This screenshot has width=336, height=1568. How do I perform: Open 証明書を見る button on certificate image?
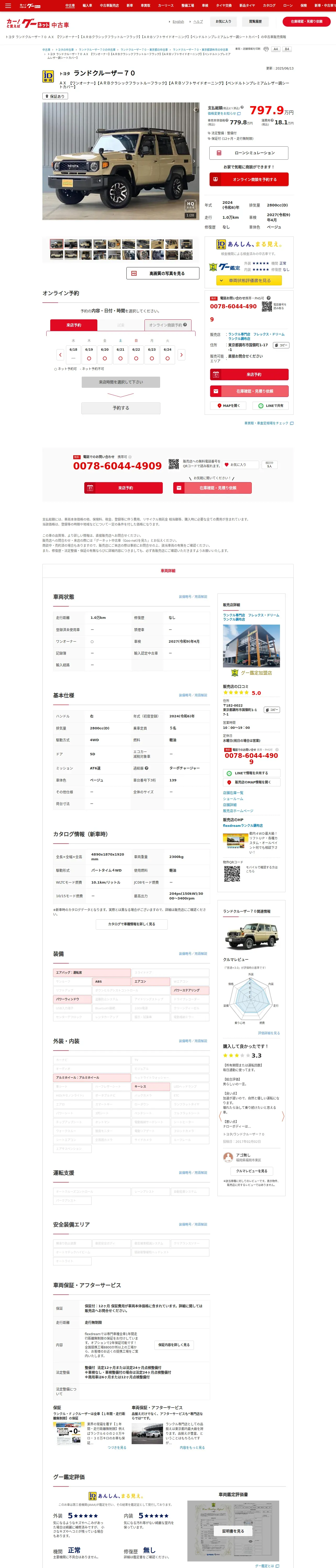click(232, 1531)
